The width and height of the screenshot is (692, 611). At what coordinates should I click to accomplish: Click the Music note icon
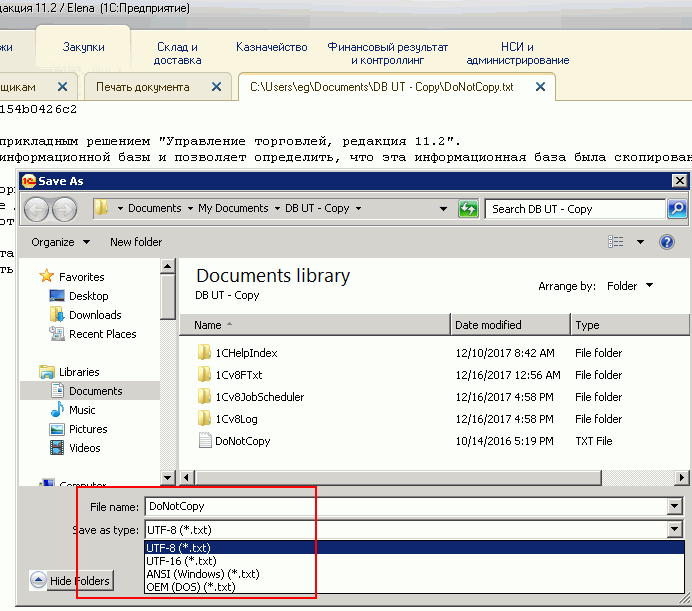coord(57,410)
